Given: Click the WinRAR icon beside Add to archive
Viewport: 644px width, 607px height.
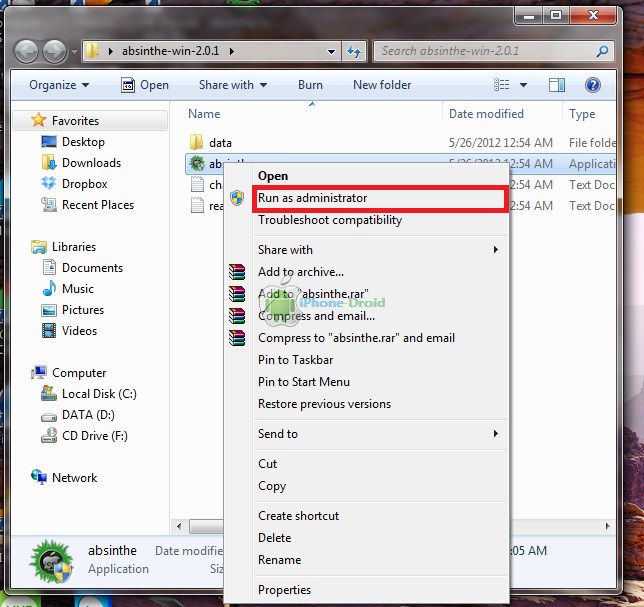Looking at the screenshot, I should 237,271.
